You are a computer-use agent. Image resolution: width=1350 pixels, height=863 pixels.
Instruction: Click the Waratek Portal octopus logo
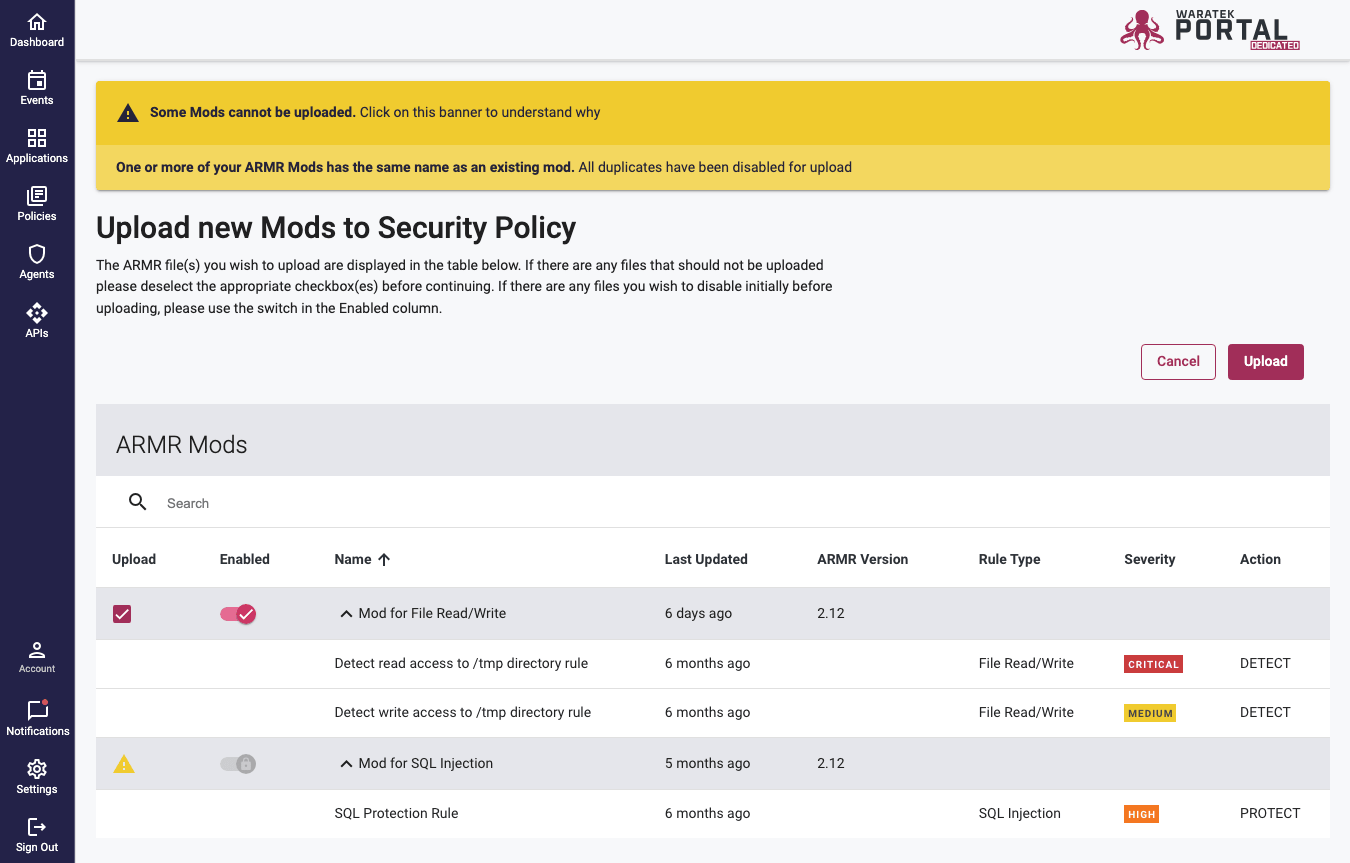point(1142,29)
